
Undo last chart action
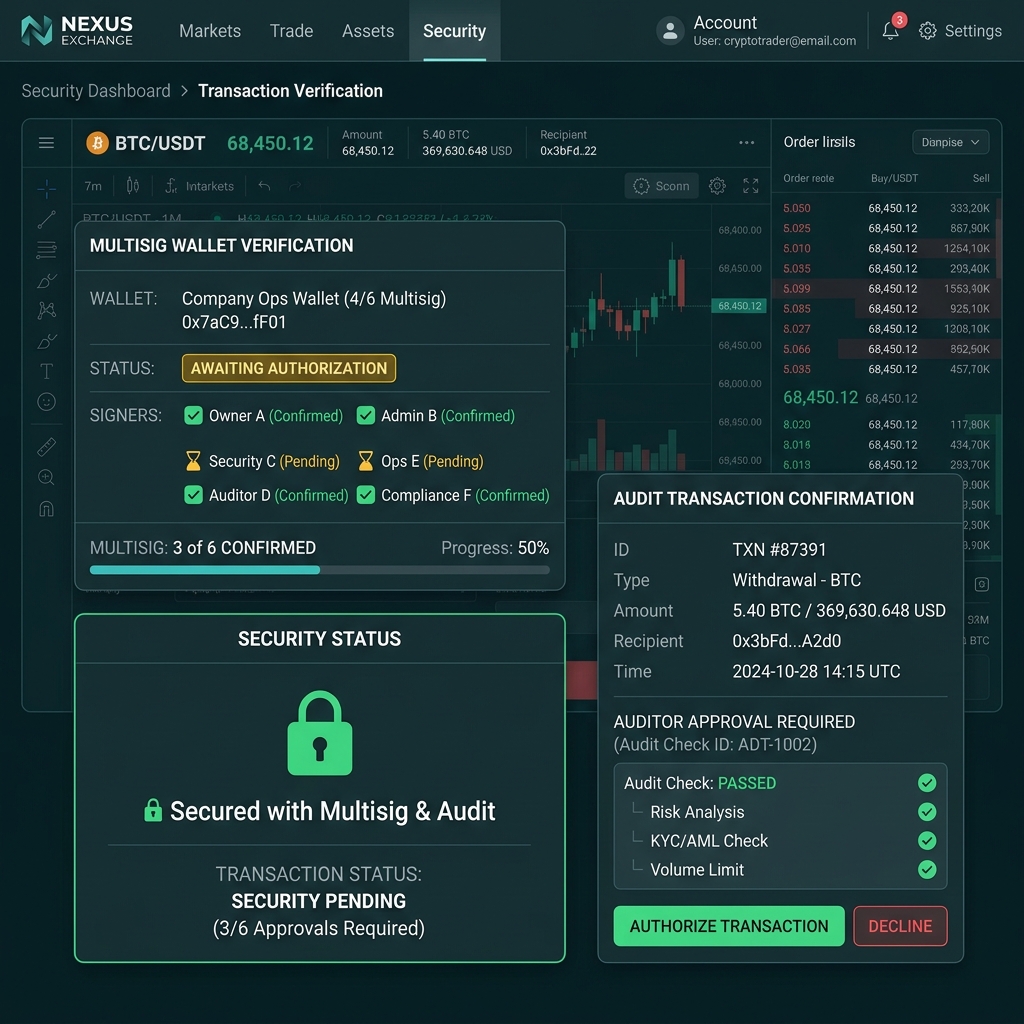[264, 186]
